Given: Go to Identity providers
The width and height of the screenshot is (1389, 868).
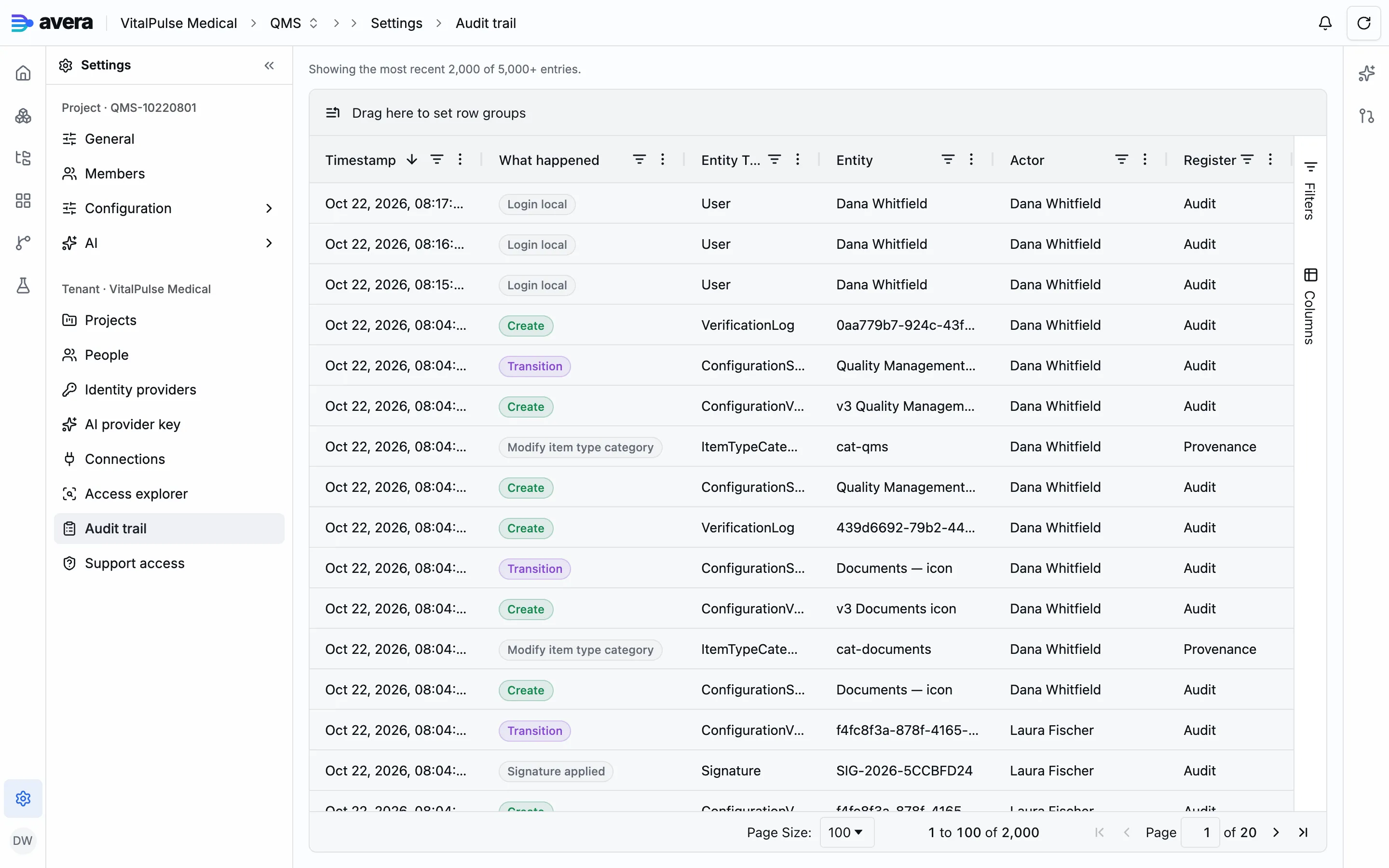Looking at the screenshot, I should coord(169,390).
